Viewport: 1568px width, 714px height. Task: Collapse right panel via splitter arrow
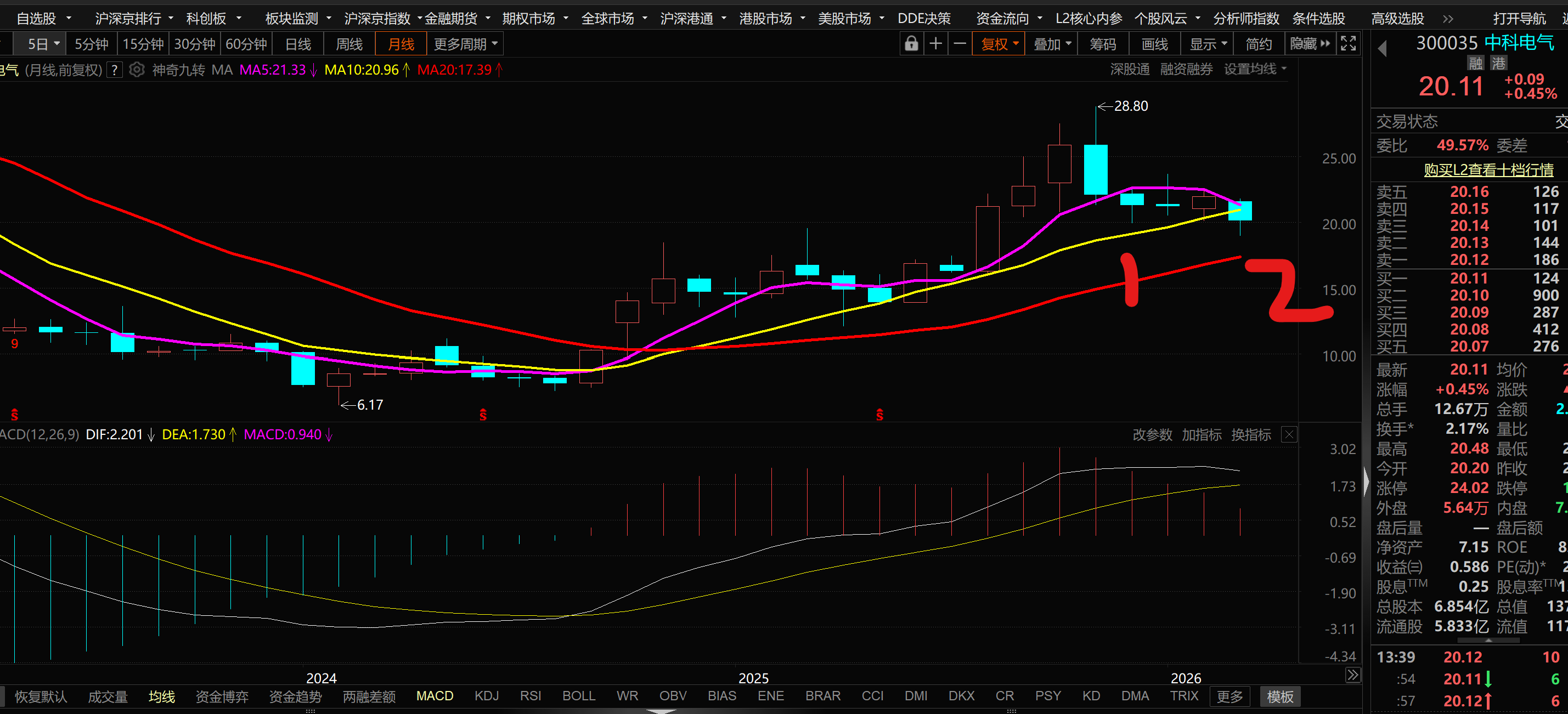1367,481
